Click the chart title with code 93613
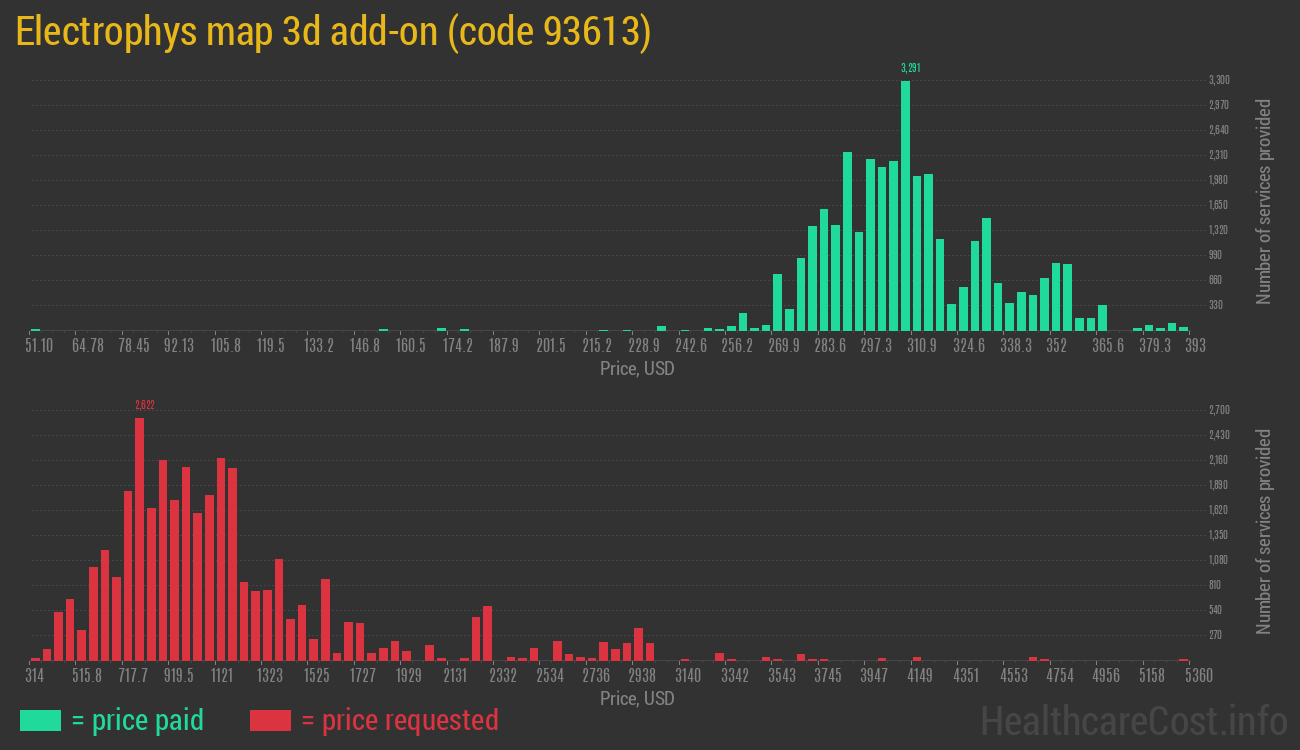Image resolution: width=1300 pixels, height=750 pixels. coord(334,32)
